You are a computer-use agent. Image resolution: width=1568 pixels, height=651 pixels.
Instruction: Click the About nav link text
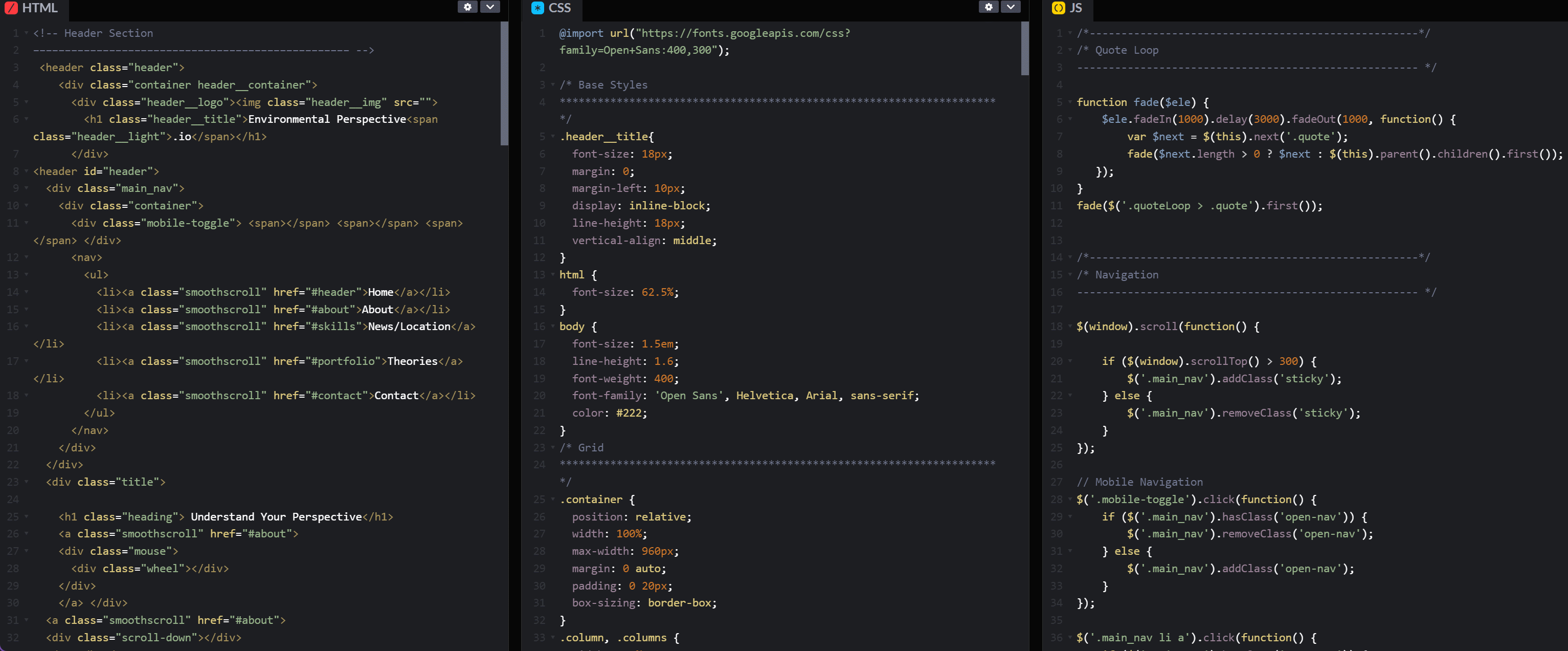[x=377, y=309]
